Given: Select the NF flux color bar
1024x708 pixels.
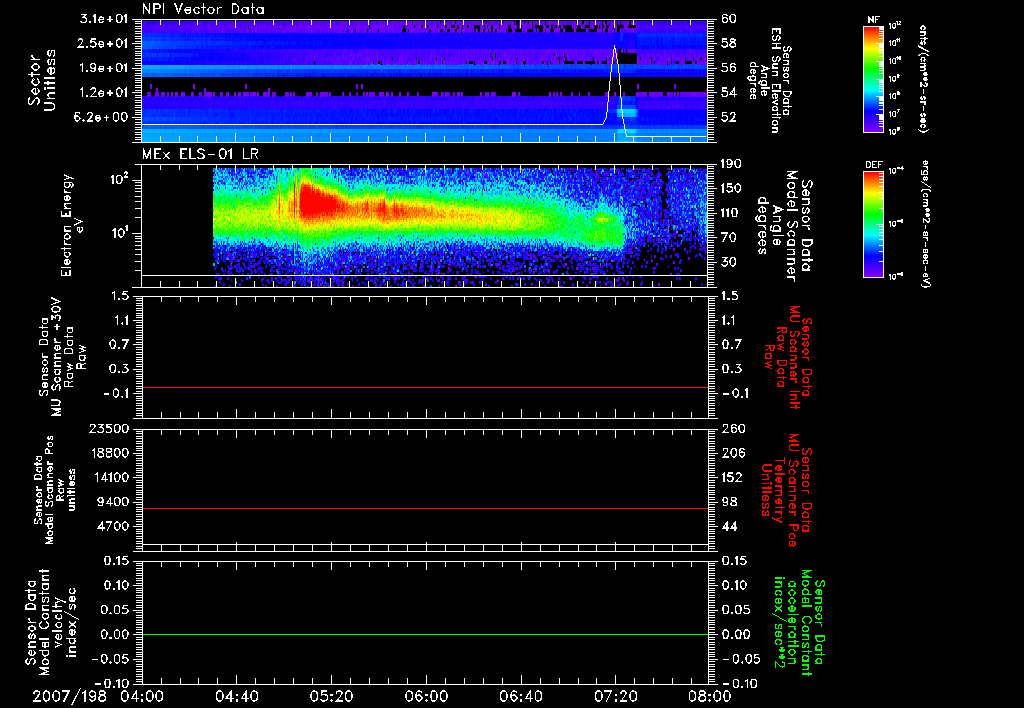Looking at the screenshot, I should pyautogui.click(x=874, y=78).
